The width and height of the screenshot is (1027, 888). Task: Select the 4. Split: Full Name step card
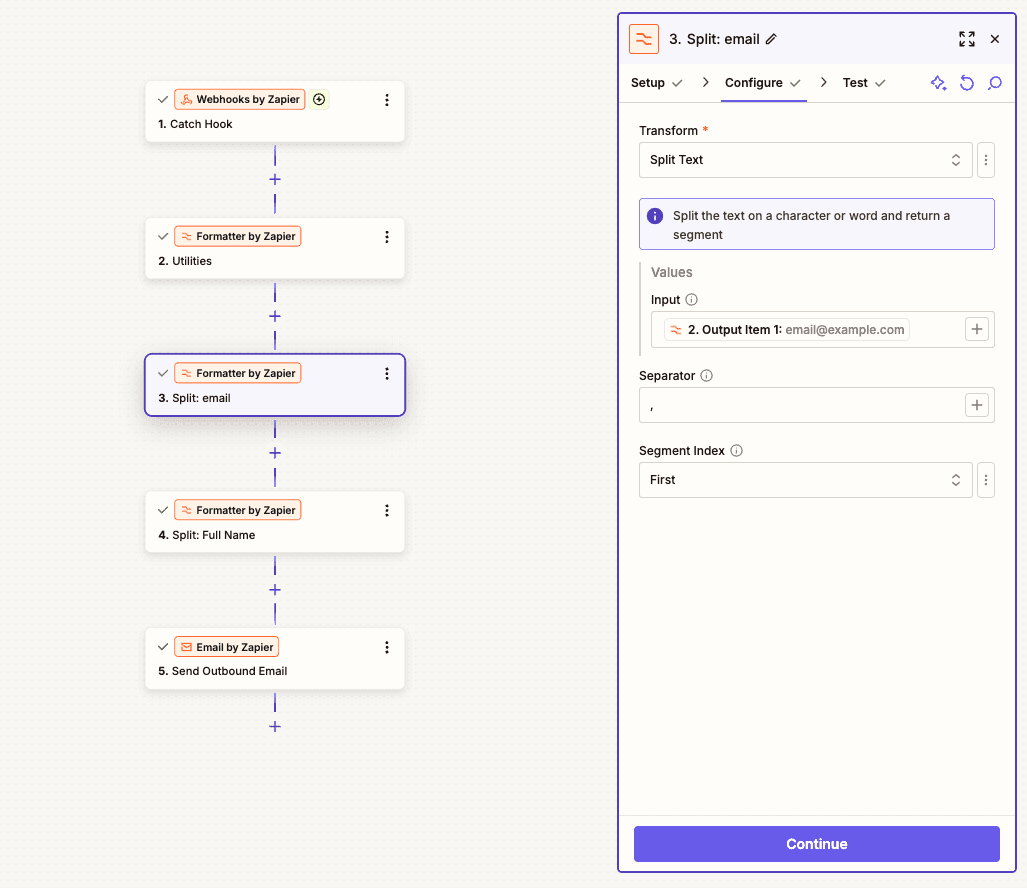coord(275,523)
